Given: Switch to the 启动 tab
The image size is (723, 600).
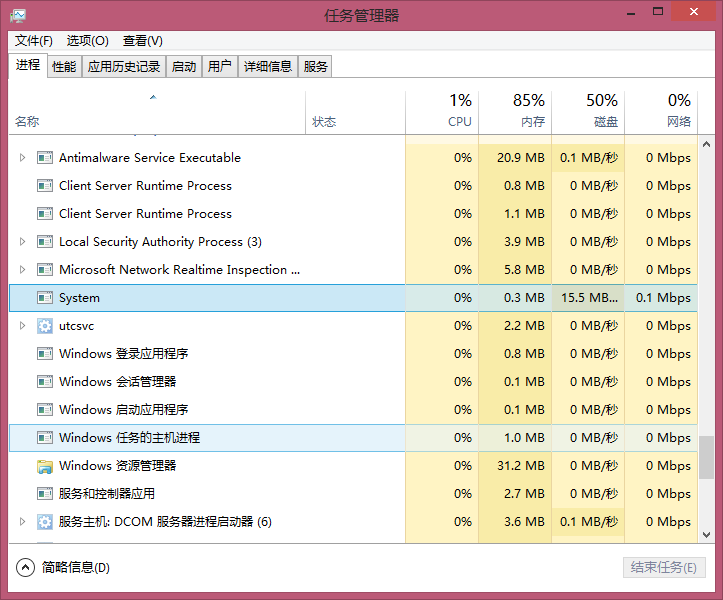Looking at the screenshot, I should [x=184, y=66].
